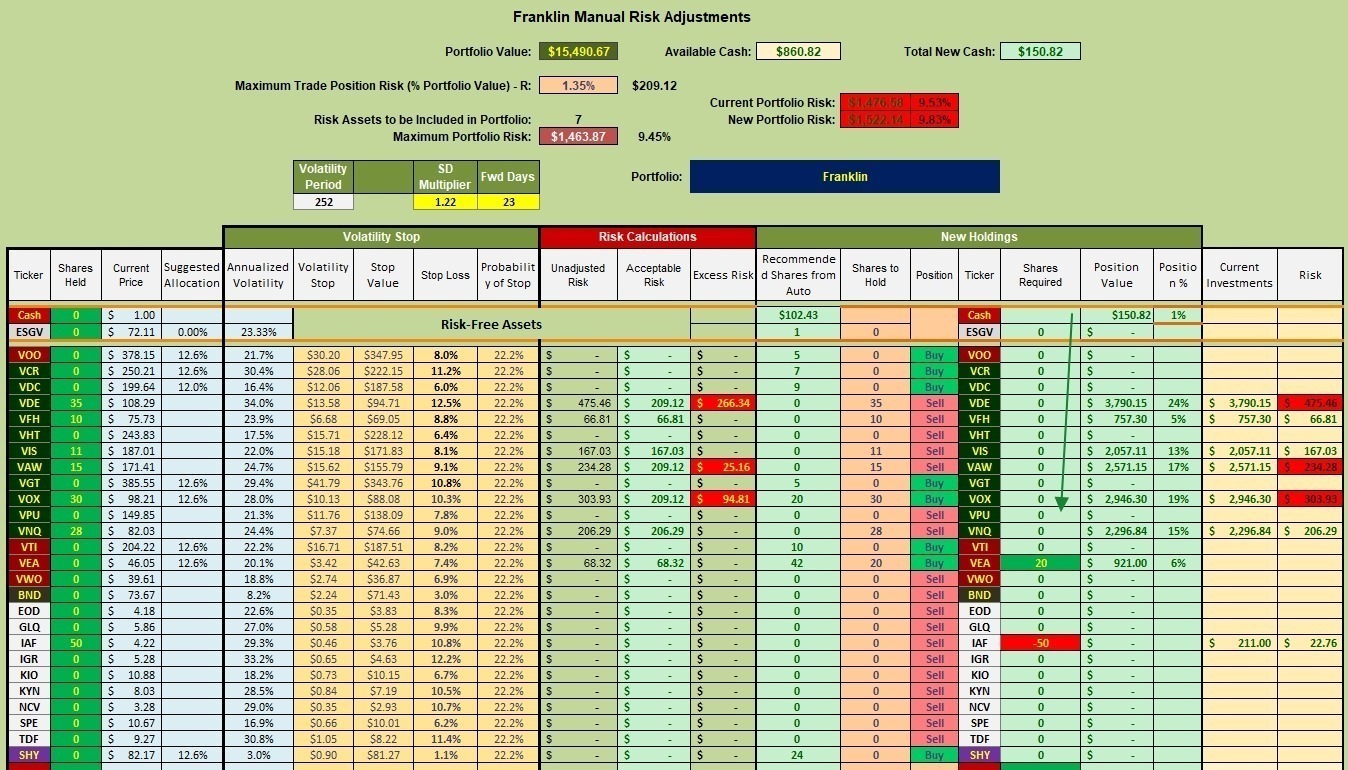Image resolution: width=1348 pixels, height=770 pixels.
Task: Select the red Risk Calculations section header
Action: click(x=647, y=237)
